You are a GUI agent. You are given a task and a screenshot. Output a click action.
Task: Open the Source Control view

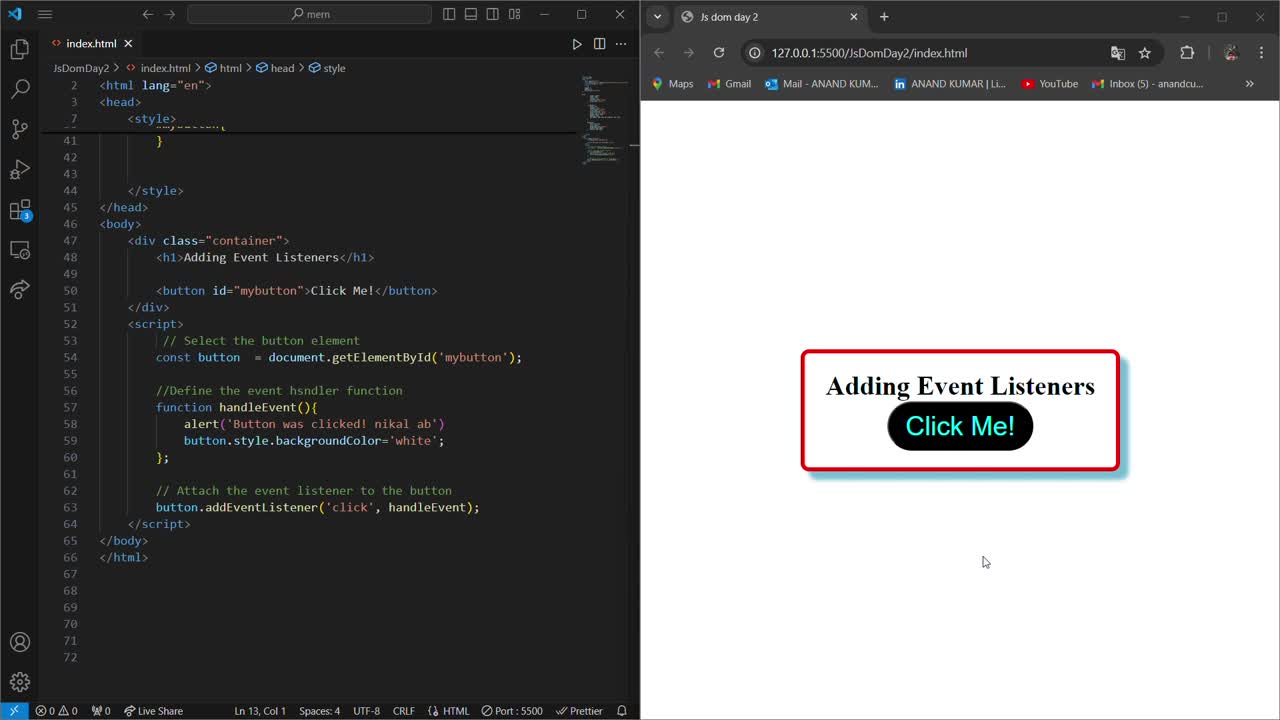(20, 129)
